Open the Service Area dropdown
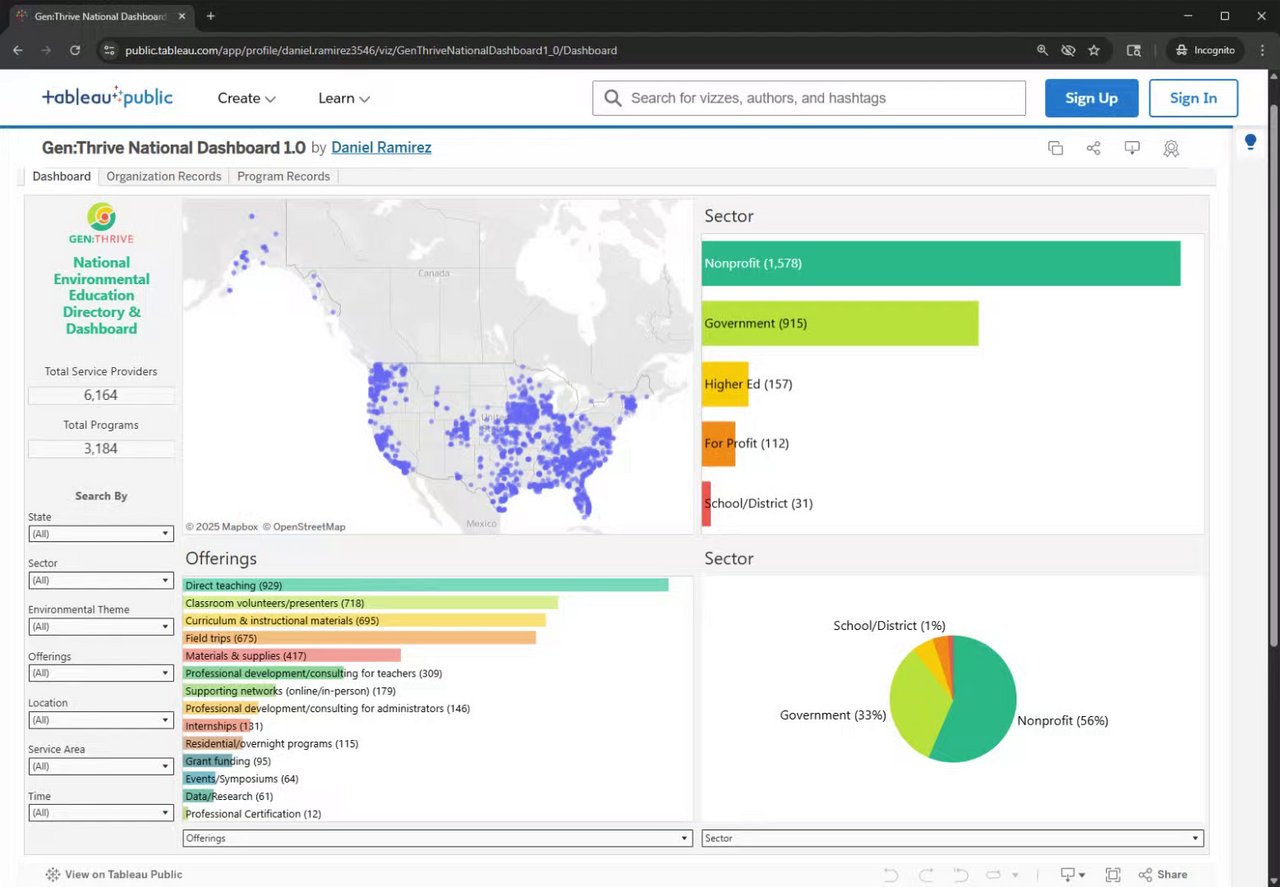Screen dimensions: 1280x887 coord(101,766)
